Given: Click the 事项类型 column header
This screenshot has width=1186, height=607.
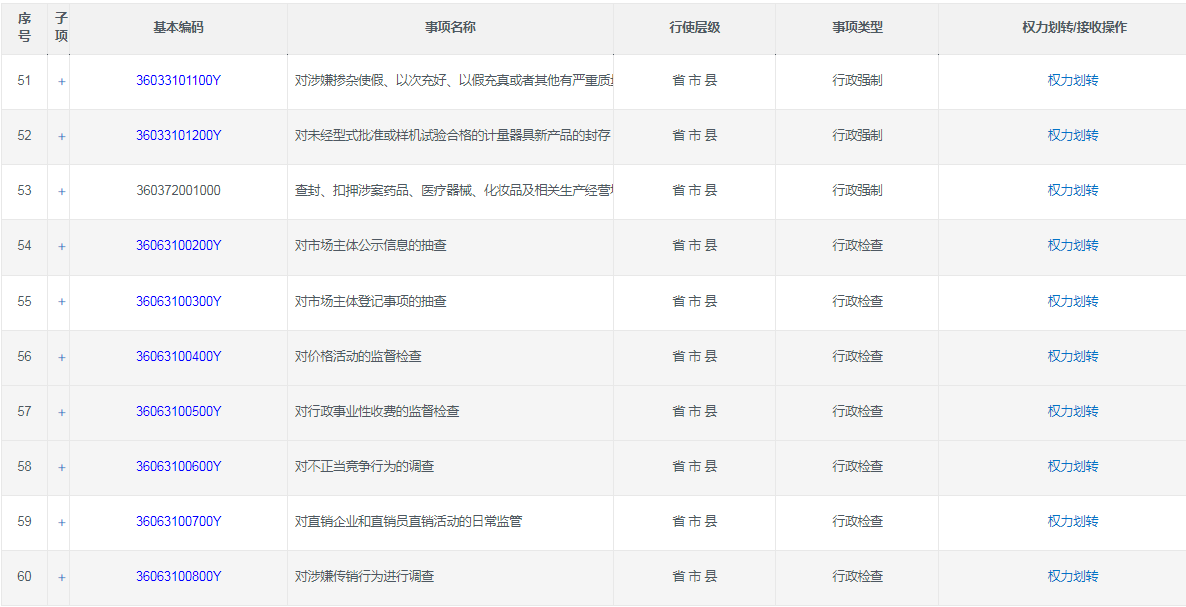Looking at the screenshot, I should point(857,28).
